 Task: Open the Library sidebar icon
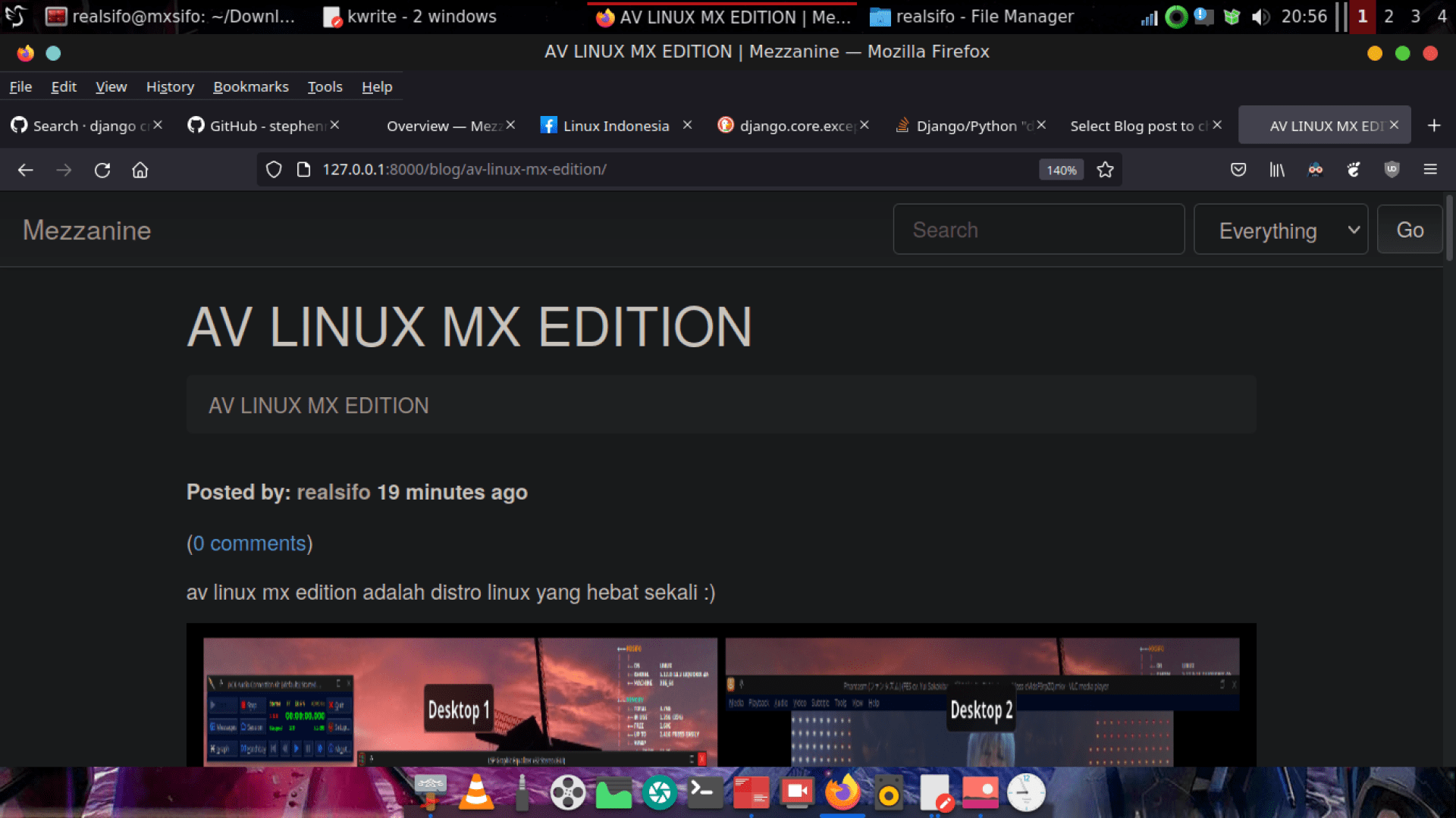1277,170
